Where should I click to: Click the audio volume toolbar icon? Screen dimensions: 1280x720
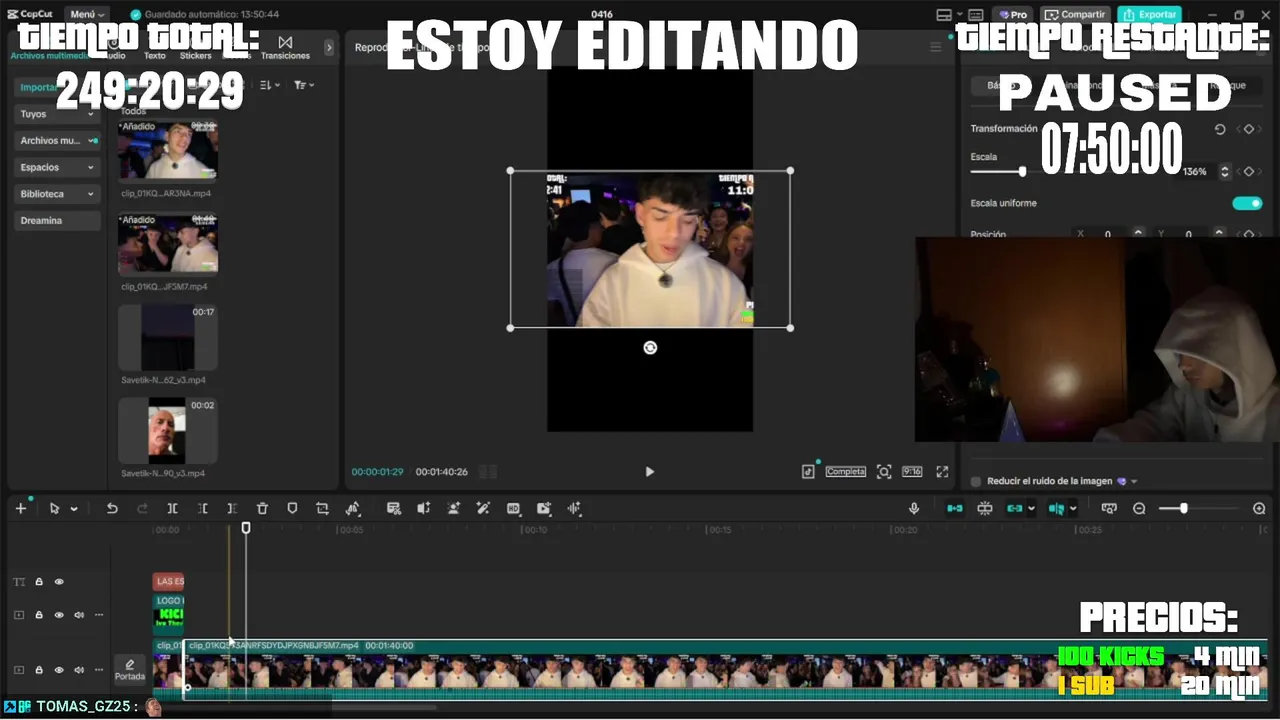pyautogui.click(x=424, y=508)
